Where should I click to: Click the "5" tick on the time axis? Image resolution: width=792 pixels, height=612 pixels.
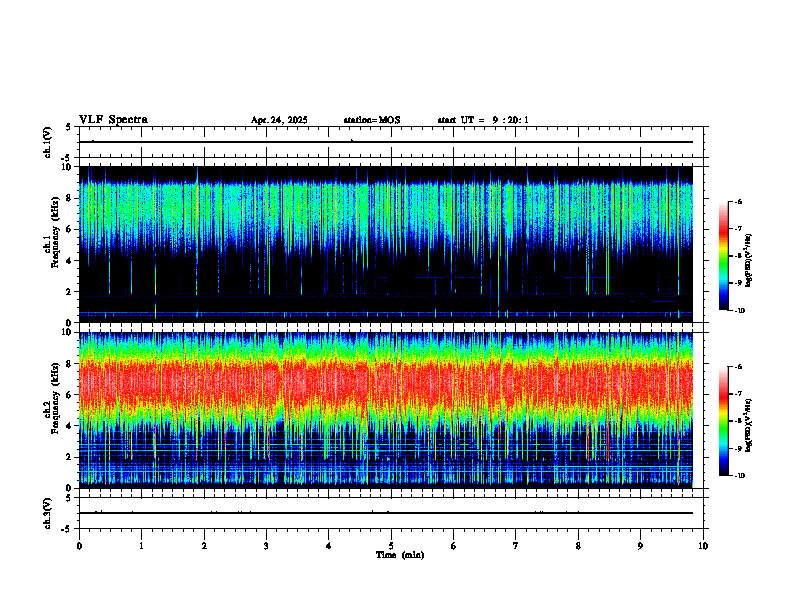click(391, 546)
